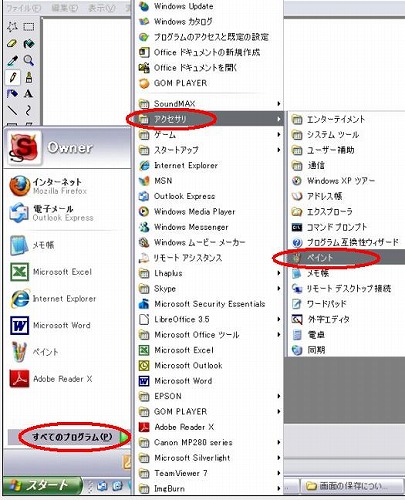The image size is (405, 500).
Task: Open リモート アシスタンス entry
Action: (210, 258)
